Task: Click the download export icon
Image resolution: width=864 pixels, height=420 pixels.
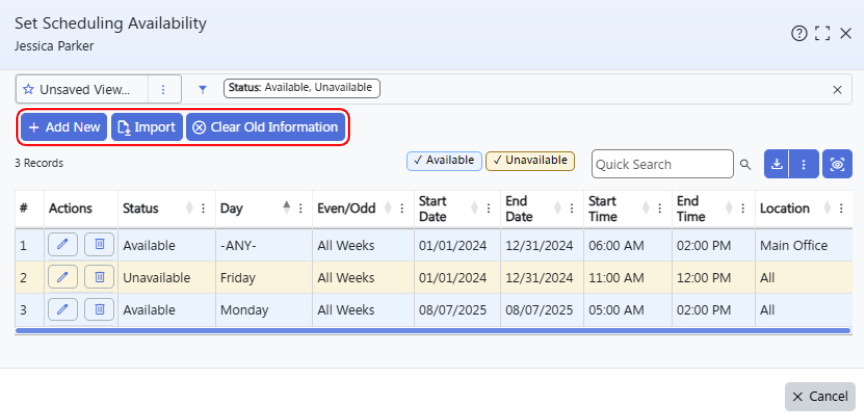Action: click(776, 164)
